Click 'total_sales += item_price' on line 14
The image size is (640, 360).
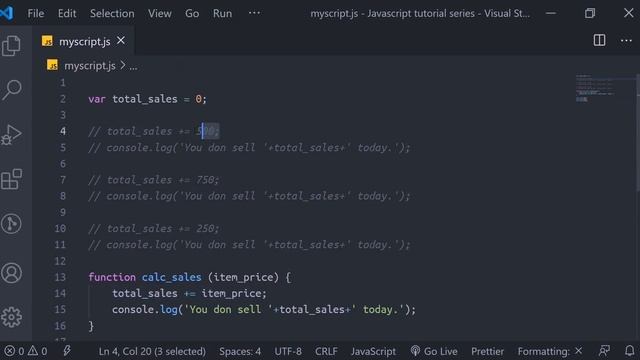[x=189, y=293]
